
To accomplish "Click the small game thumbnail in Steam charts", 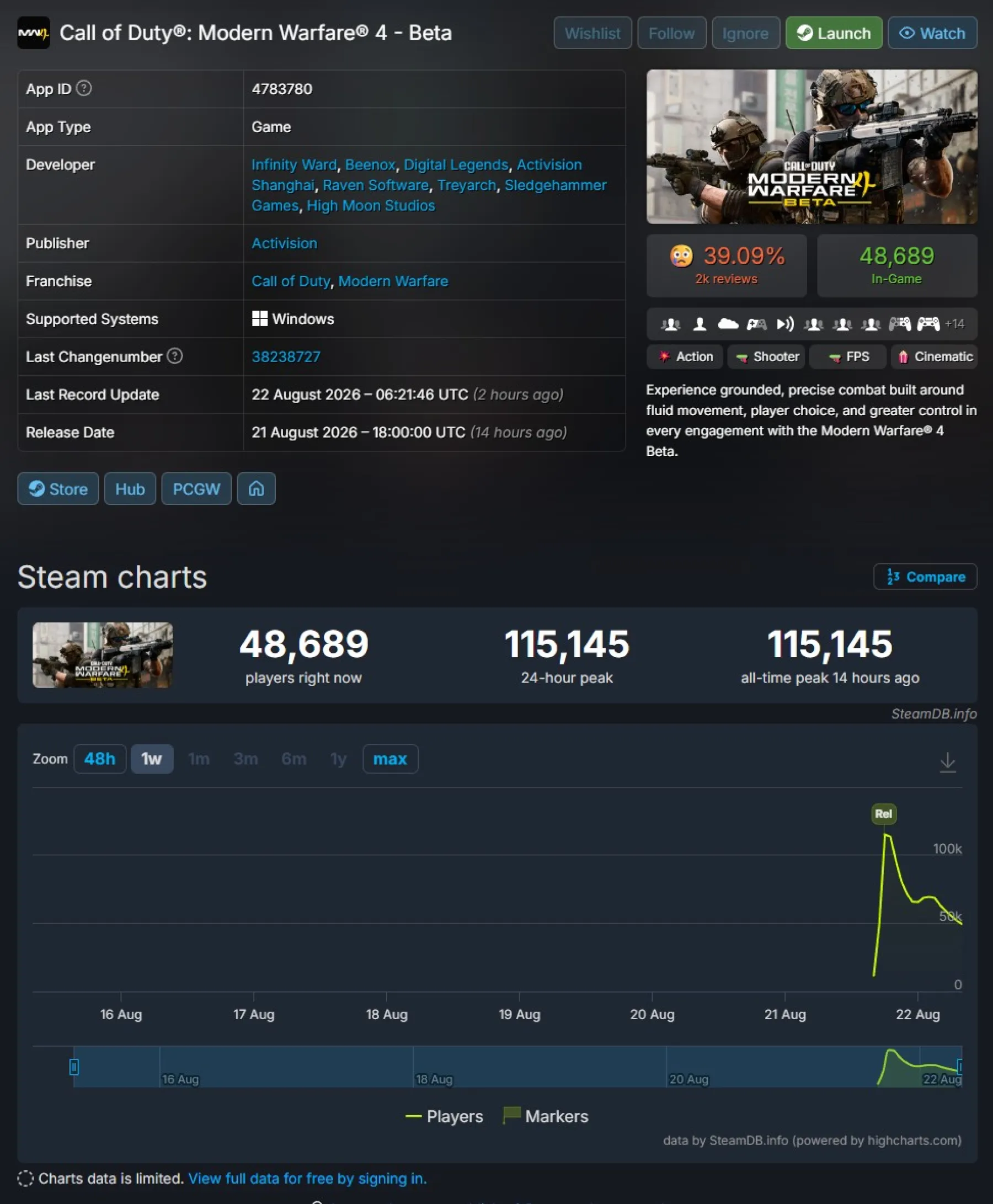I will pos(103,655).
